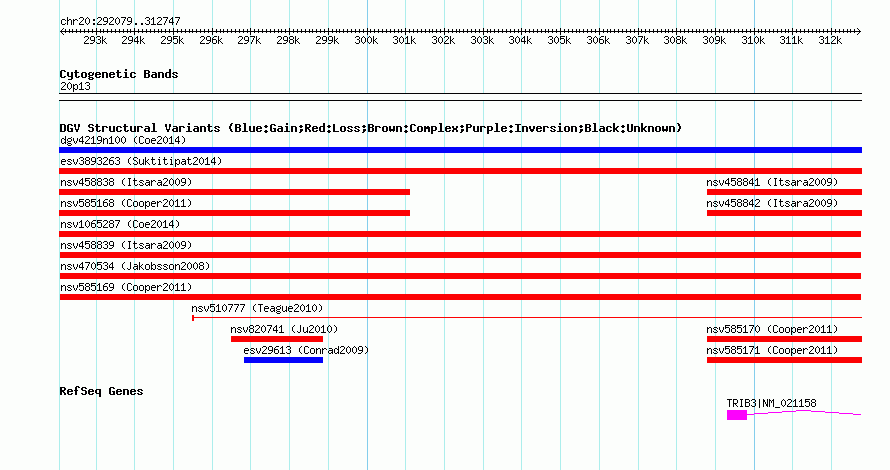This screenshot has width=890, height=470.
Task: Click the 302k position on the ruler
Action: [443, 40]
